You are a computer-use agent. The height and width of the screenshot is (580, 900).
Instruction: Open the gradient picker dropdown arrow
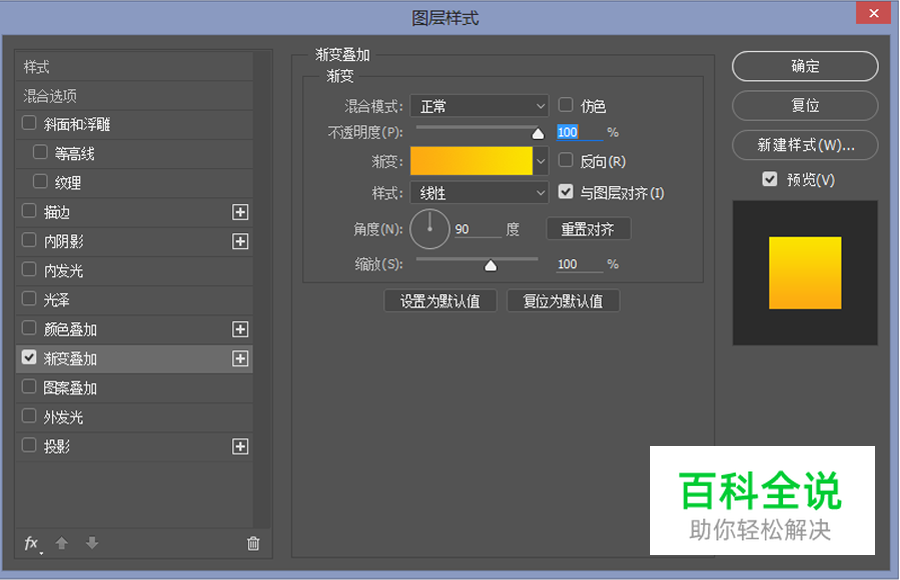click(x=541, y=160)
